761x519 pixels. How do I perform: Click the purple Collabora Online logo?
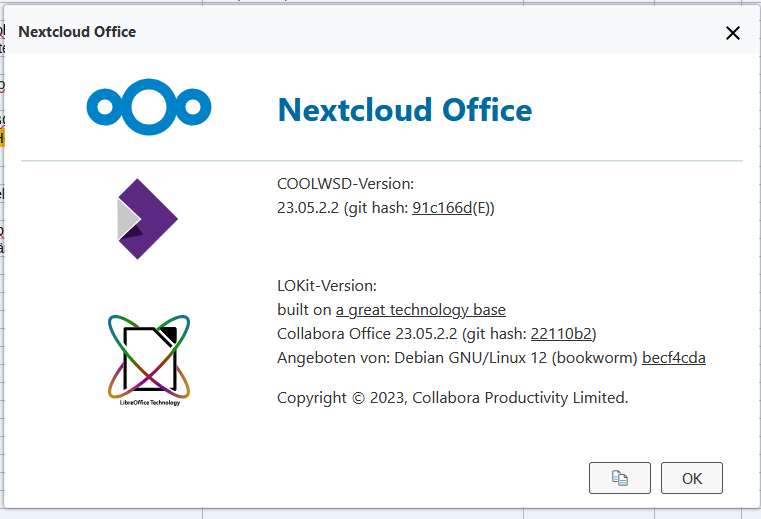click(148, 219)
